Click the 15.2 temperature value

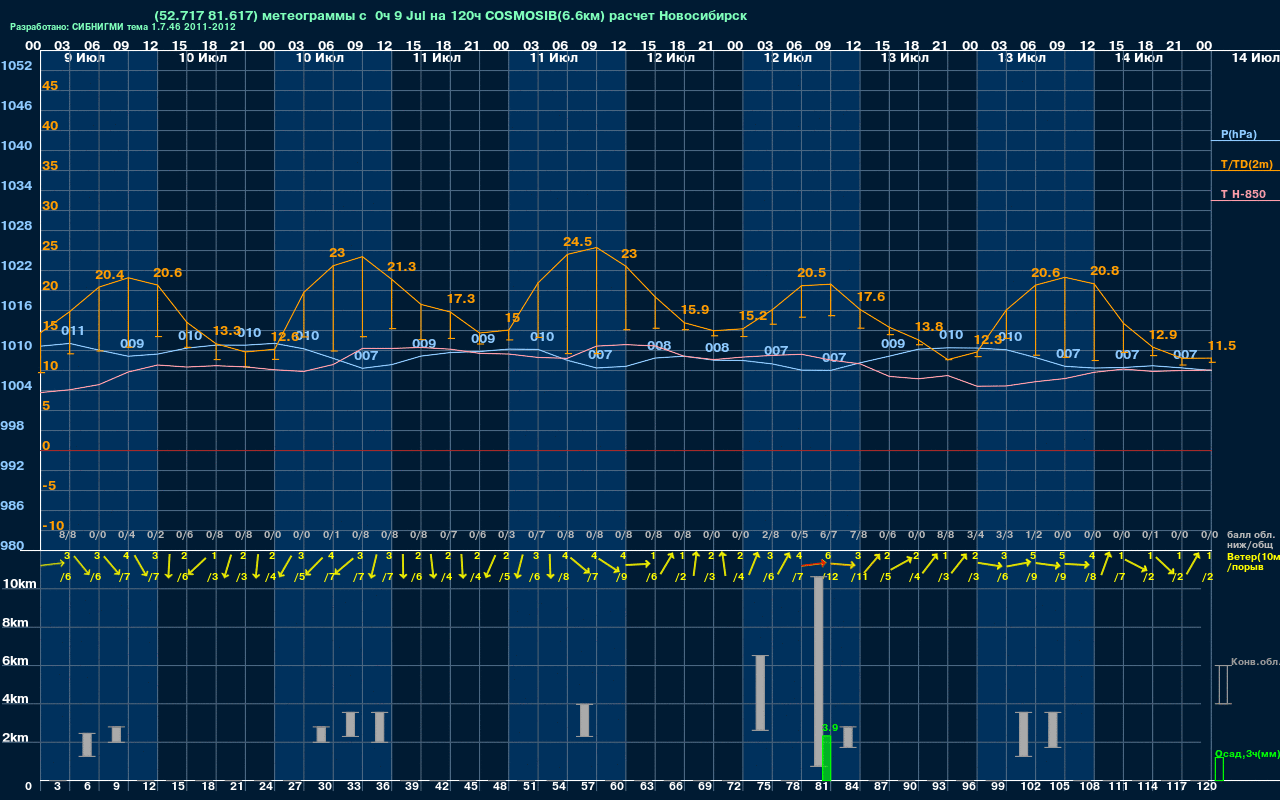tap(753, 316)
